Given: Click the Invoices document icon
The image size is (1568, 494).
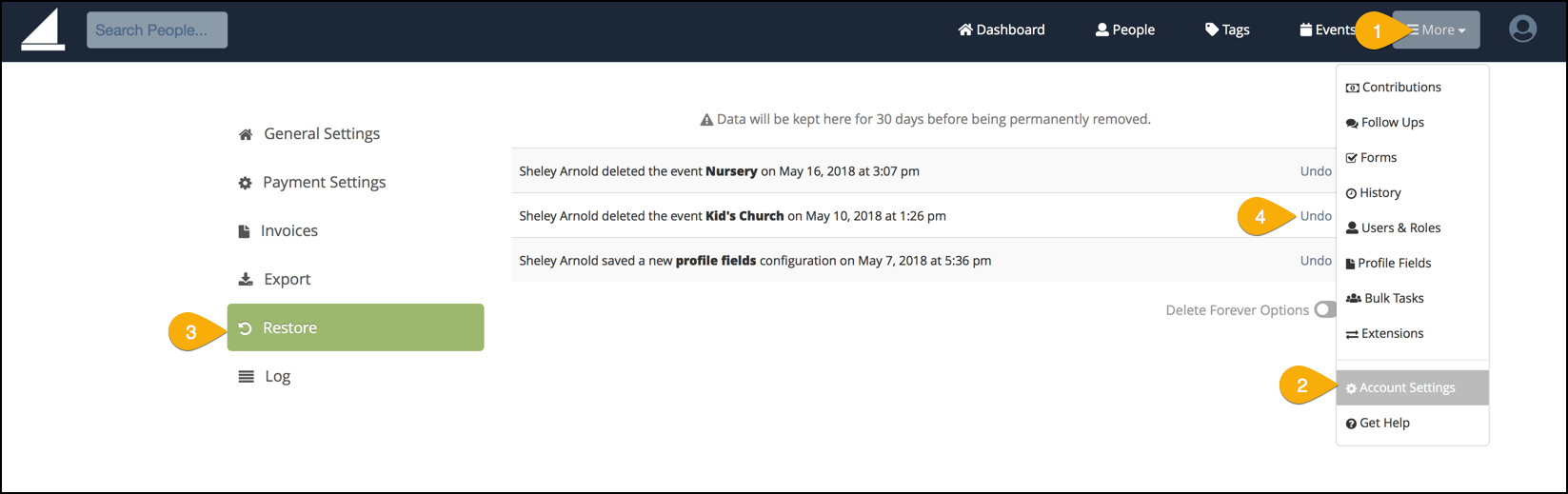Looking at the screenshot, I should pos(244,231).
